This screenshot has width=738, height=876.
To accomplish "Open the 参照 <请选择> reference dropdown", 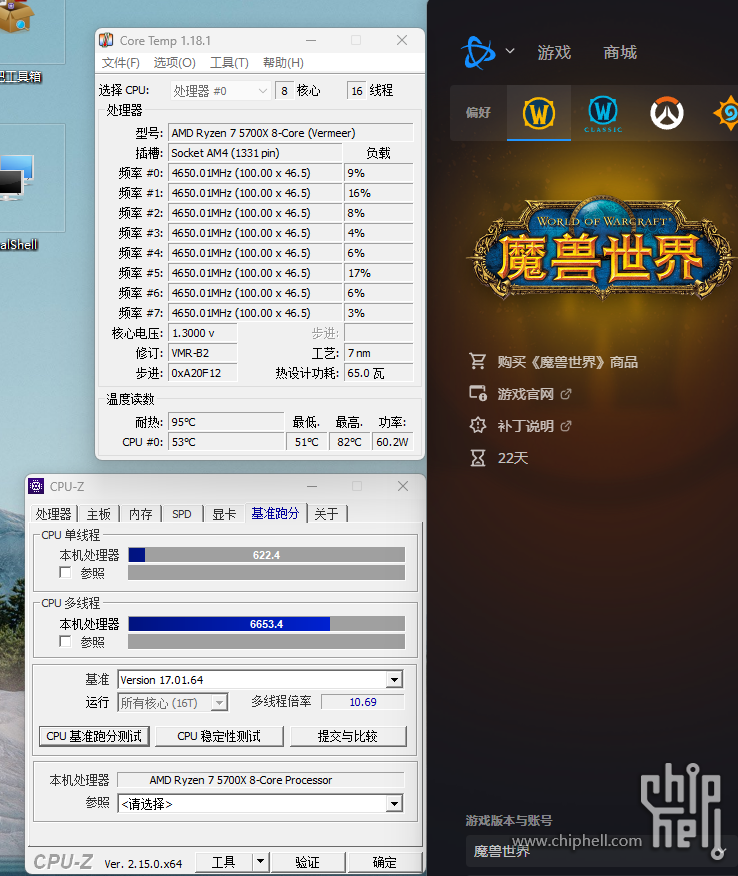I will click(x=260, y=804).
